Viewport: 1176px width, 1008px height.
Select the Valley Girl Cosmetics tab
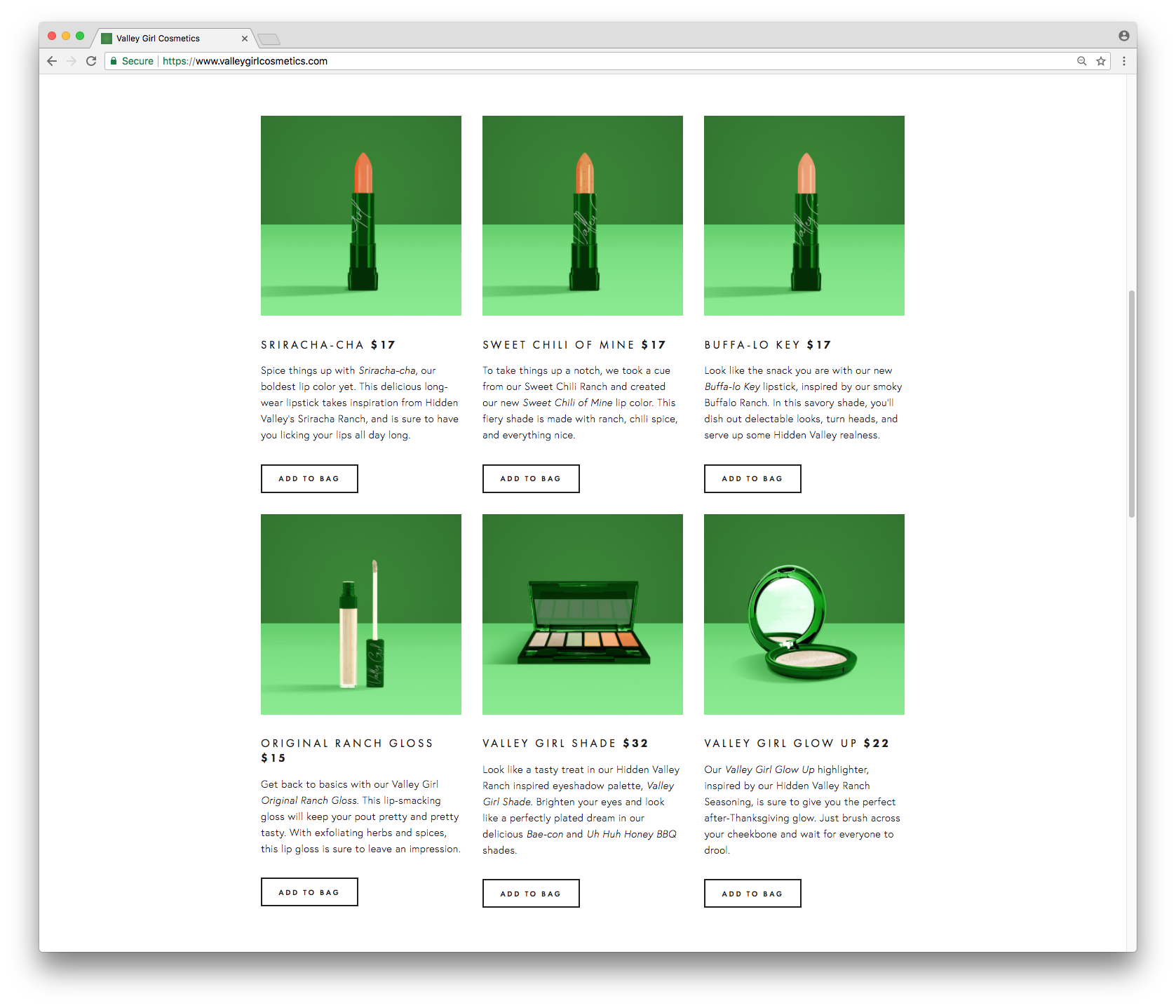point(173,39)
